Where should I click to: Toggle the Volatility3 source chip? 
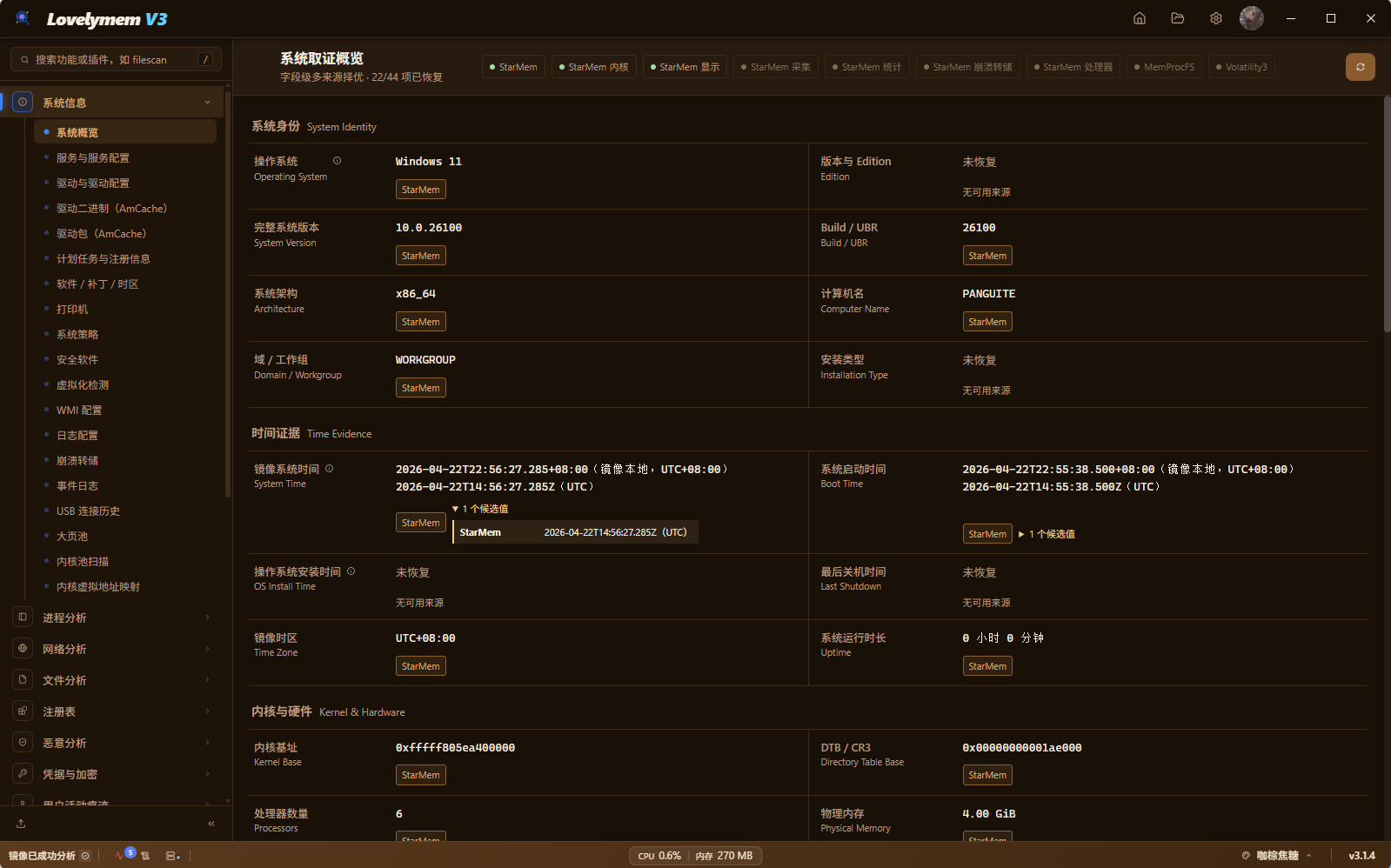point(1242,67)
